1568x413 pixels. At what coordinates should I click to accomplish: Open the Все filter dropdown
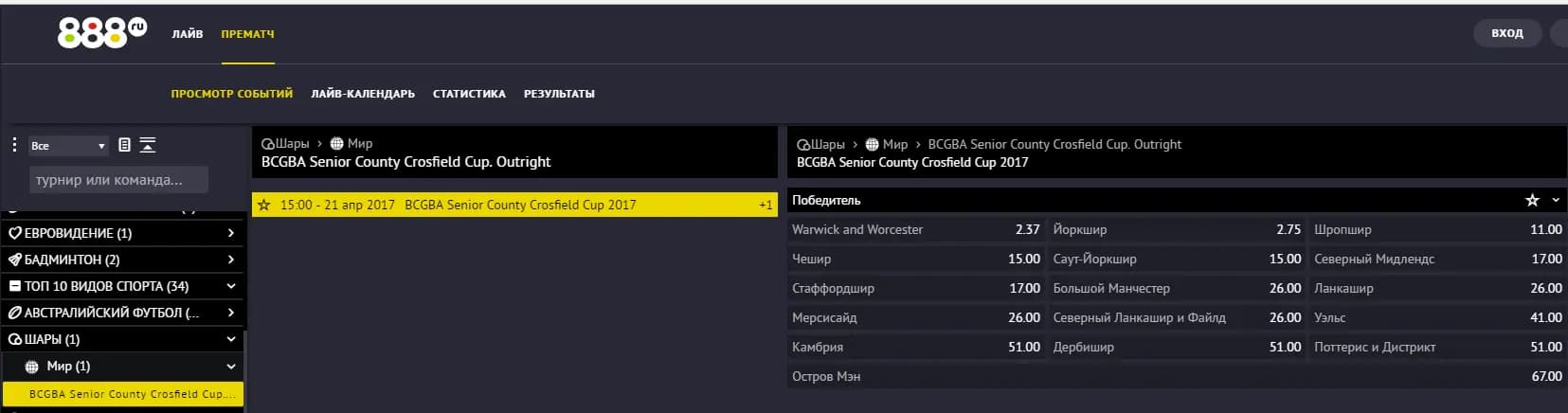click(x=67, y=146)
